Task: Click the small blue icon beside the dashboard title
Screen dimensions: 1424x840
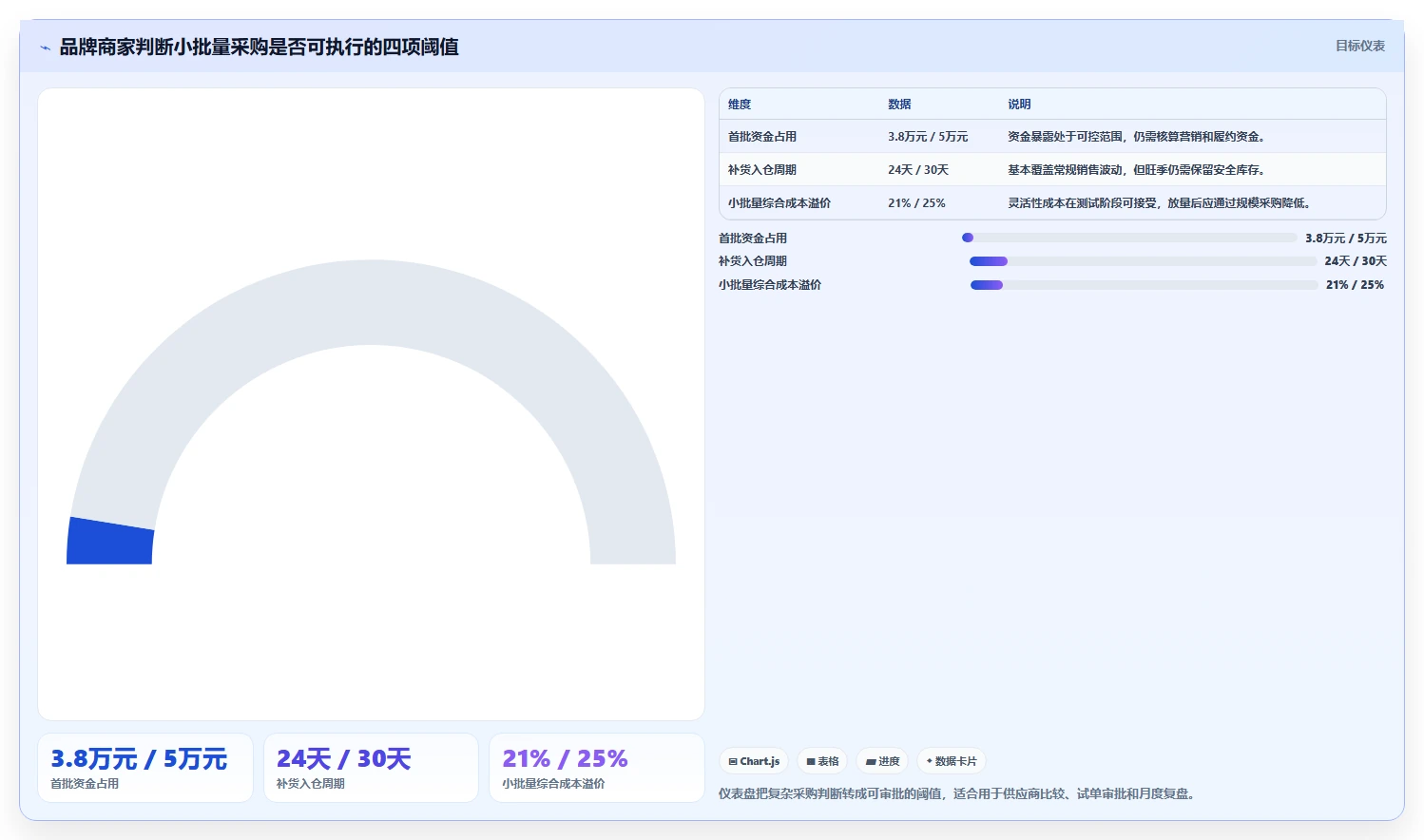Action: [45, 48]
